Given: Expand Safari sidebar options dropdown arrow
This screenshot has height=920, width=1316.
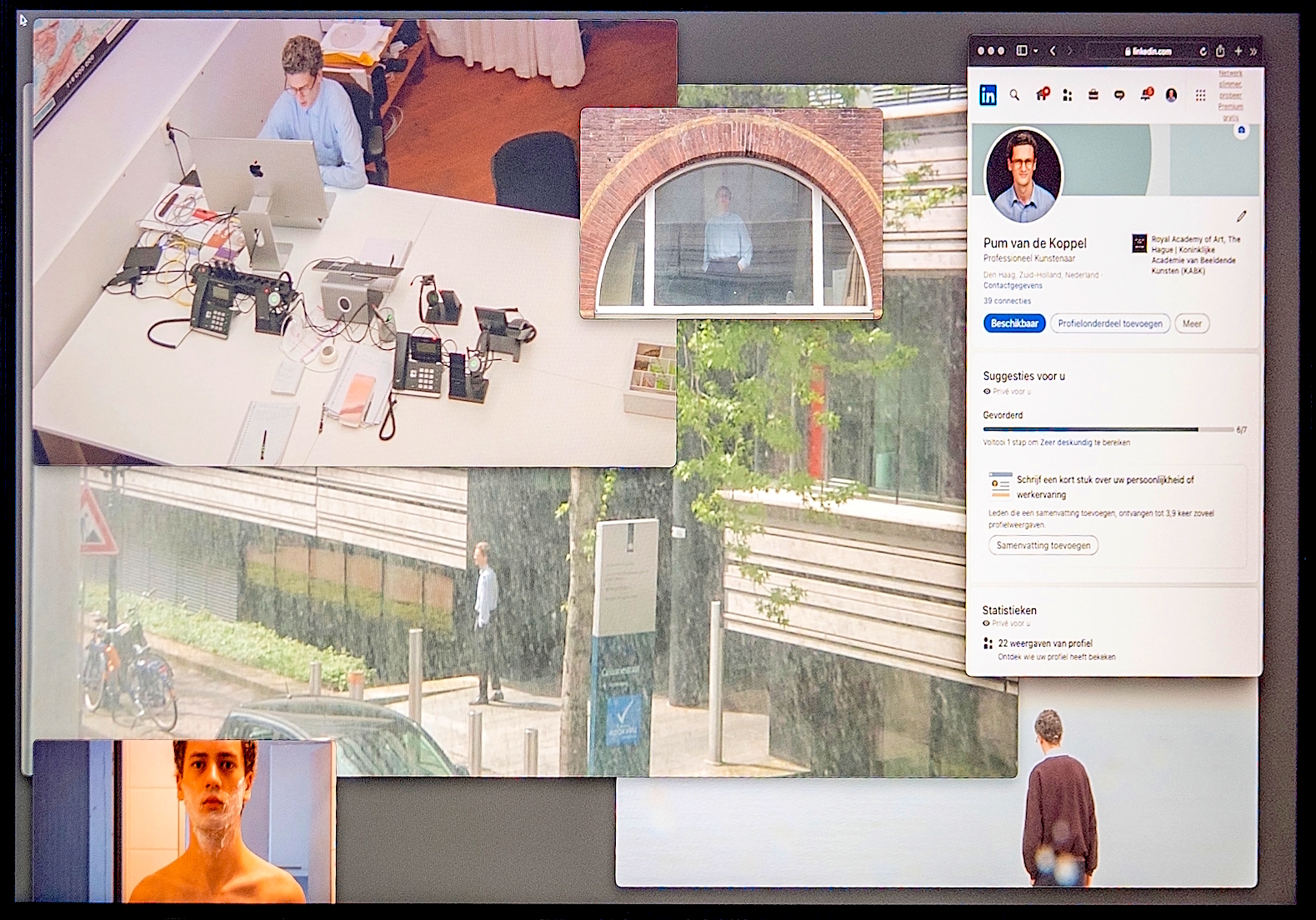Looking at the screenshot, I should click(x=1035, y=51).
